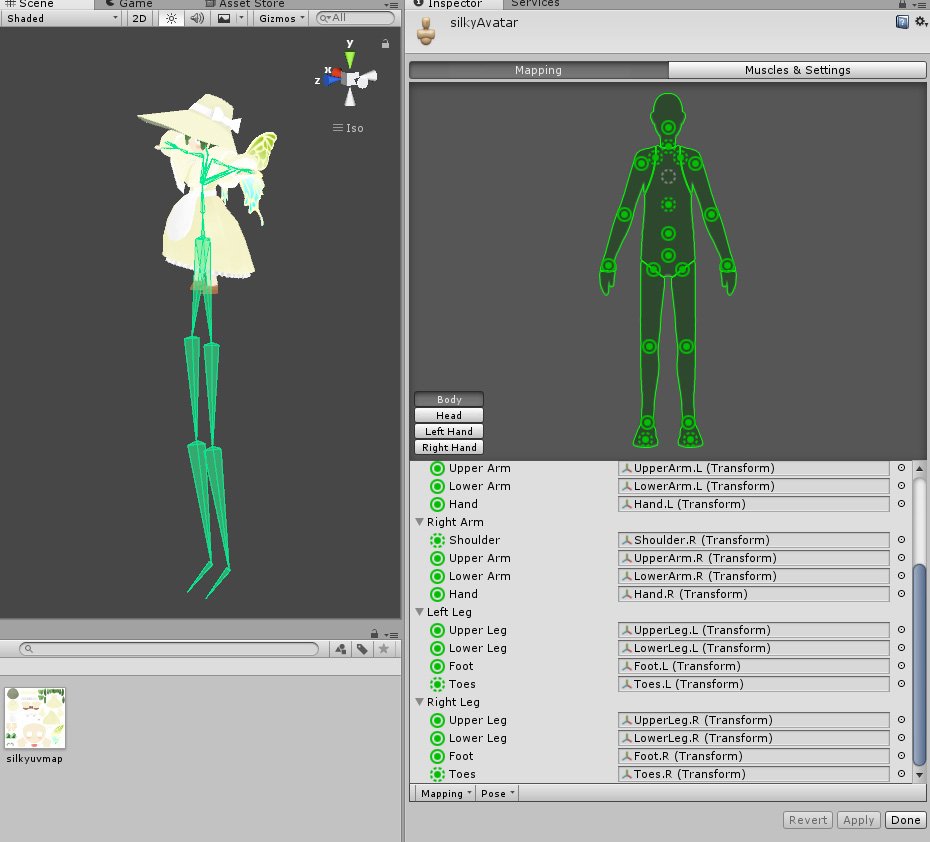This screenshot has width=930, height=842.
Task: Open project search by label tag icon
Action: tap(362, 649)
